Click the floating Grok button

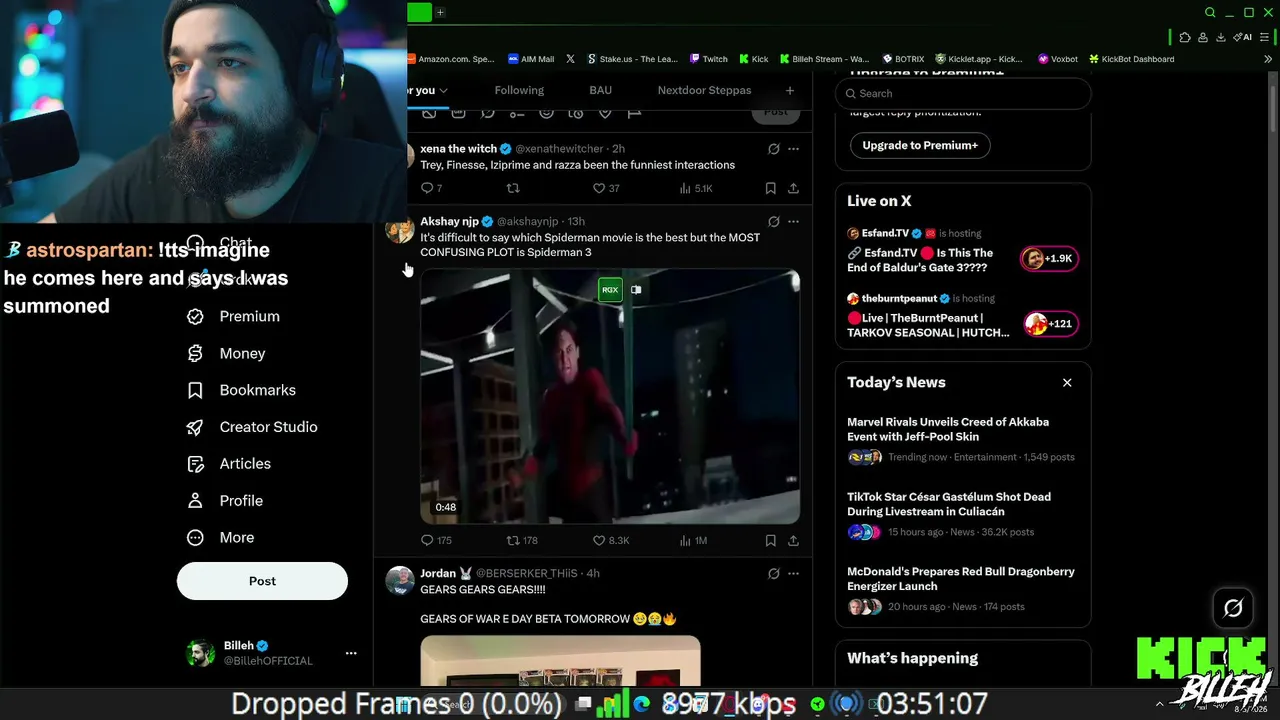(1233, 607)
